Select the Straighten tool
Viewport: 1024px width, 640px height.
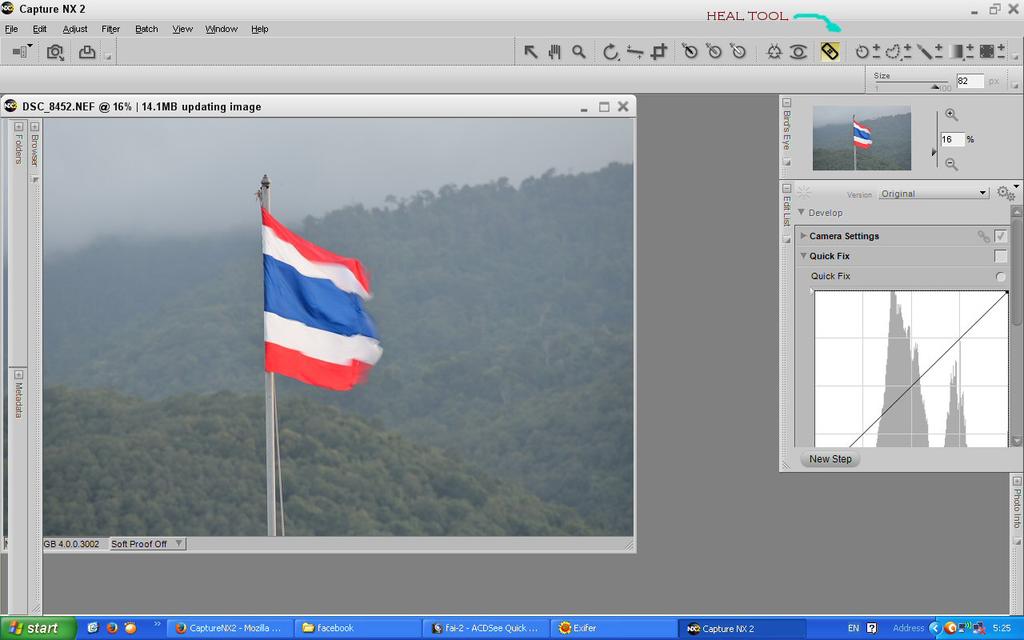coord(634,52)
